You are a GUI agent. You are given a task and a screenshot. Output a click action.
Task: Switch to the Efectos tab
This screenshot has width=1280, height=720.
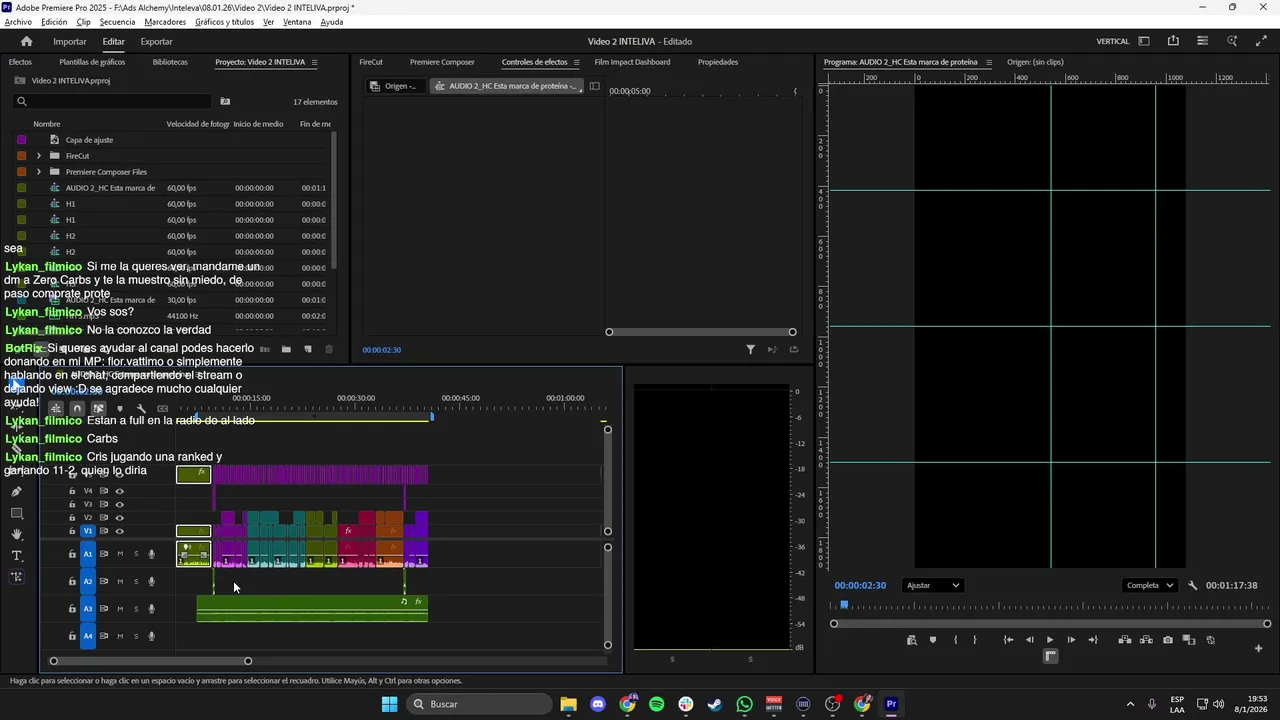coord(20,62)
